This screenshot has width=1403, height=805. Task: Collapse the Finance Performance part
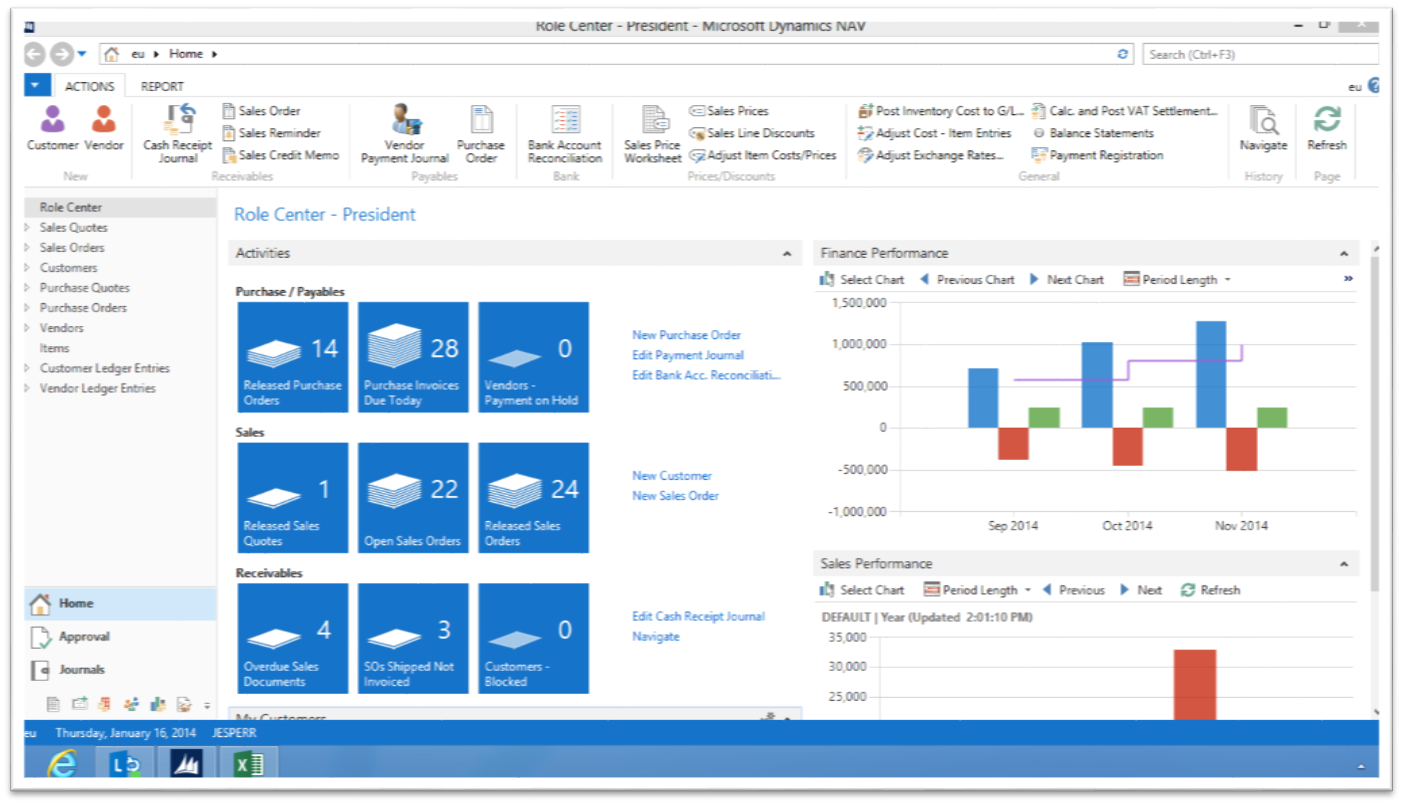tap(1344, 254)
